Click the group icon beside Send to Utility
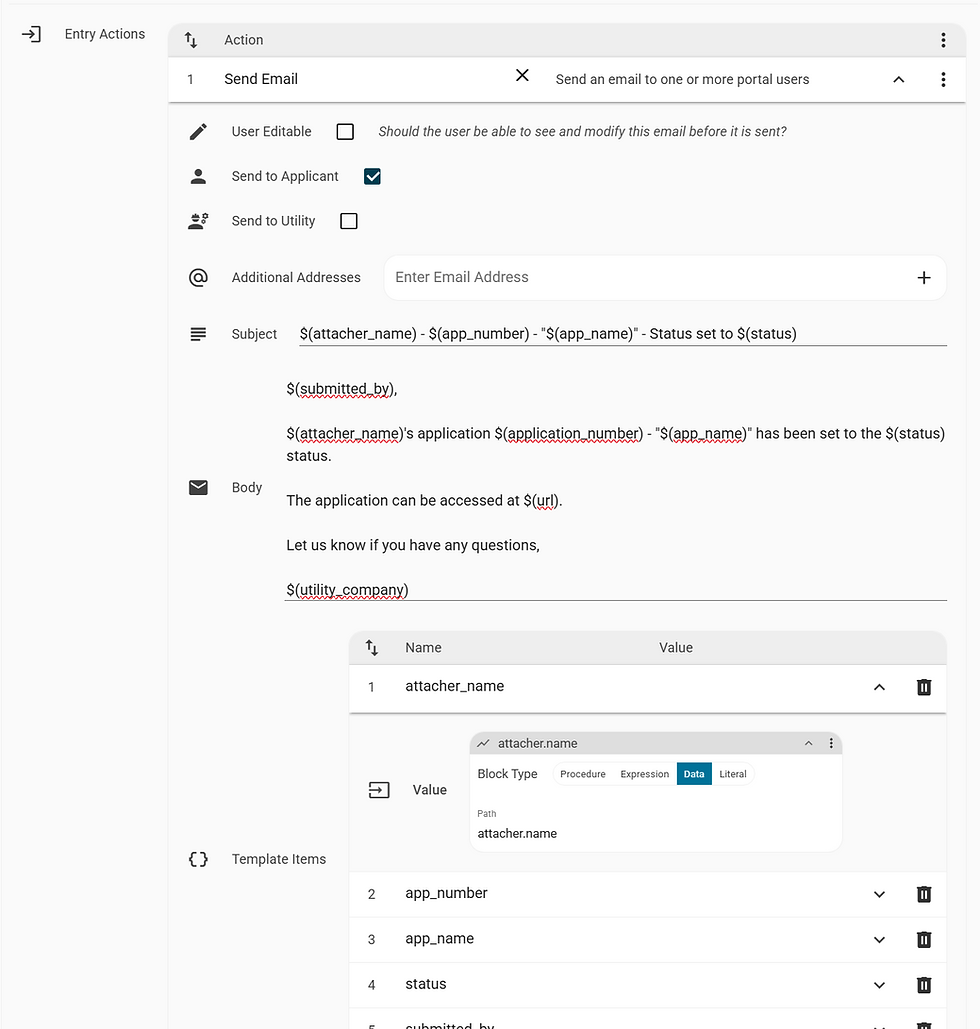980x1029 pixels. (x=198, y=221)
